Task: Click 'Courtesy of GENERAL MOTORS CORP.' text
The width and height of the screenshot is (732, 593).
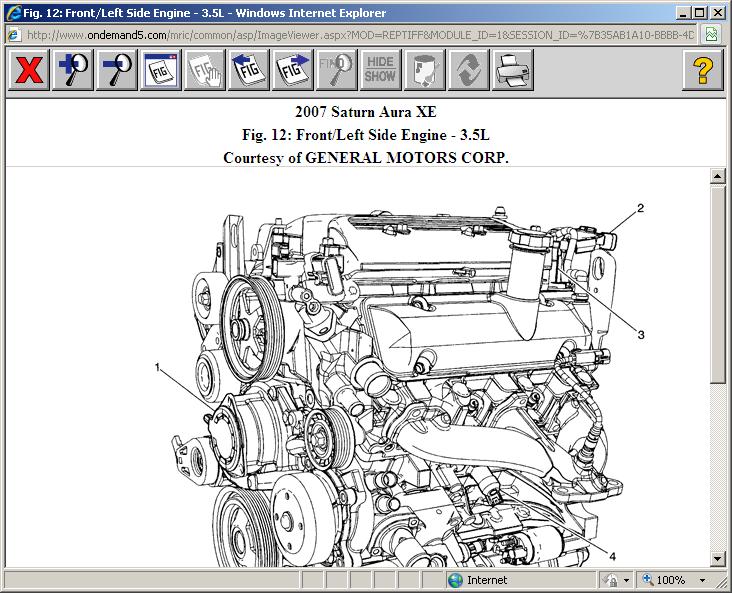Action: point(366,158)
